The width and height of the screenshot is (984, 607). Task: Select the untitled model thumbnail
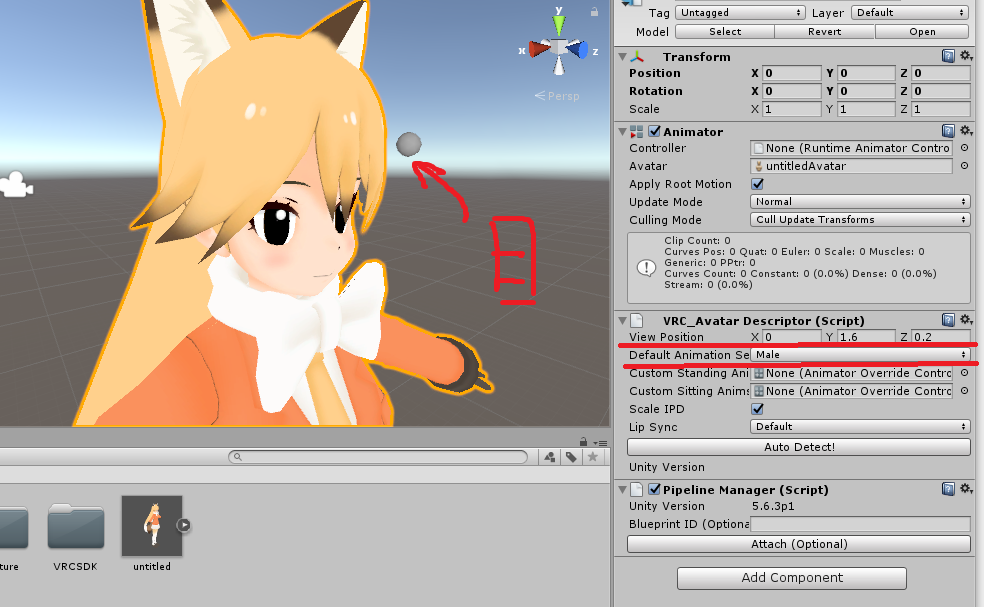(x=152, y=526)
